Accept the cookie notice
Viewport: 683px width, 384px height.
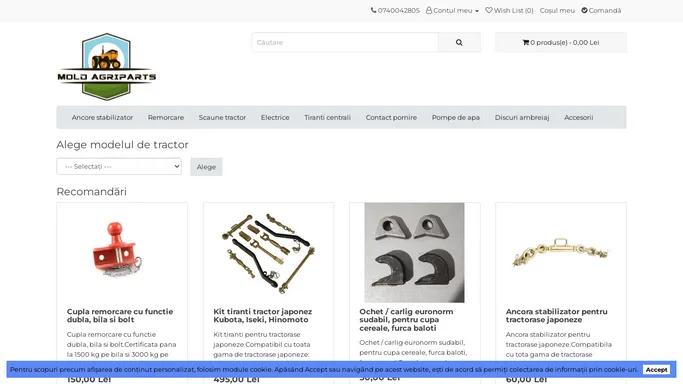(656, 370)
